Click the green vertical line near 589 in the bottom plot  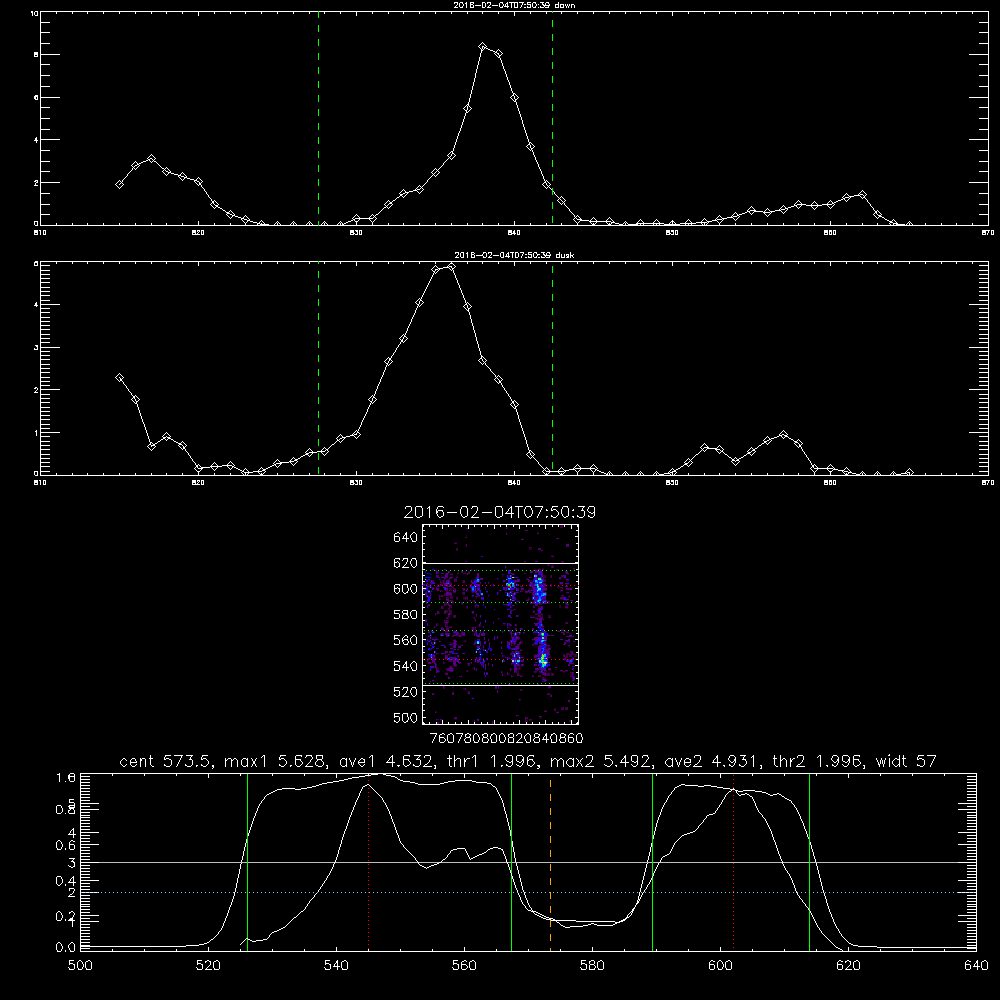click(652, 861)
